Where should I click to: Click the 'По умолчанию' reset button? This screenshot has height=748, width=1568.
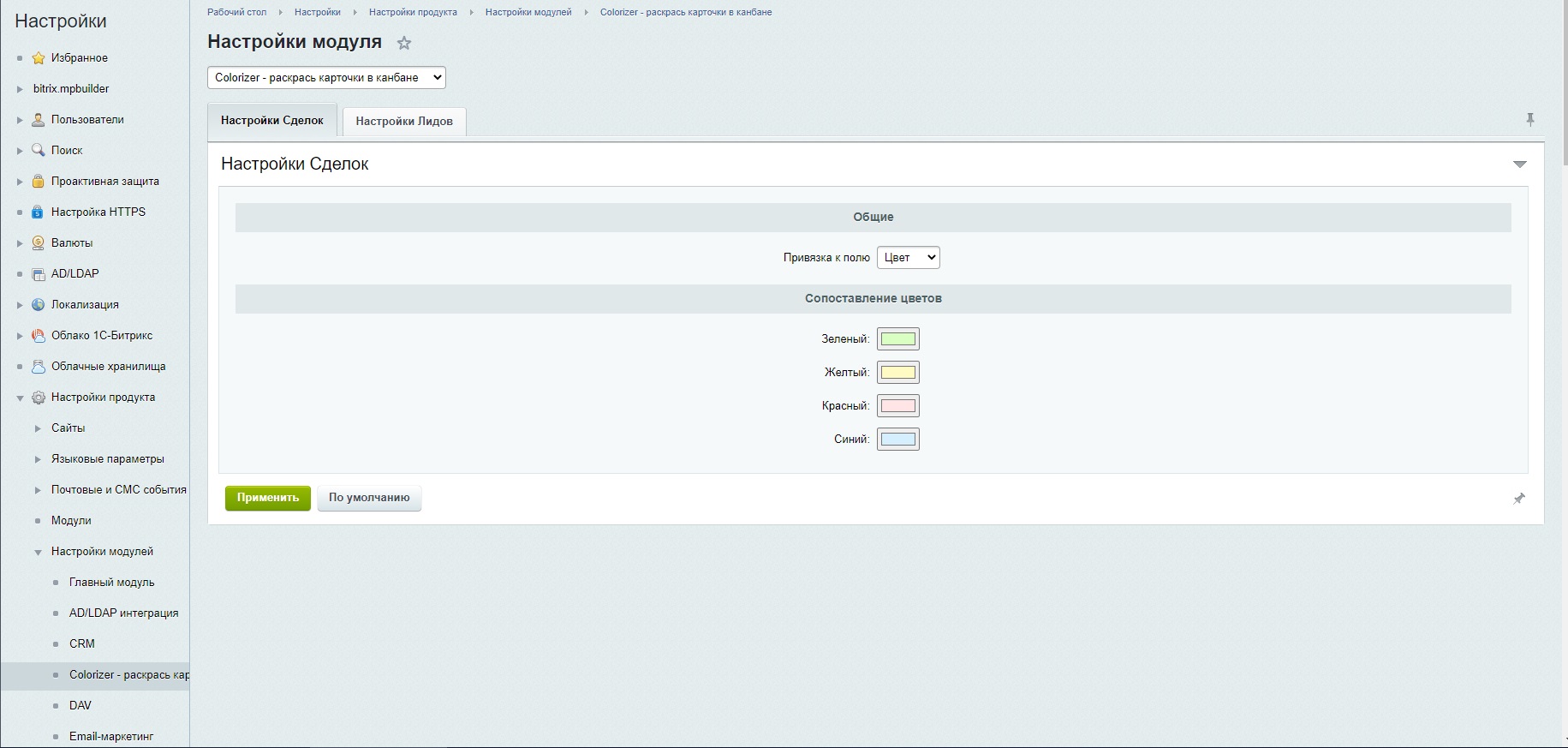(x=369, y=498)
